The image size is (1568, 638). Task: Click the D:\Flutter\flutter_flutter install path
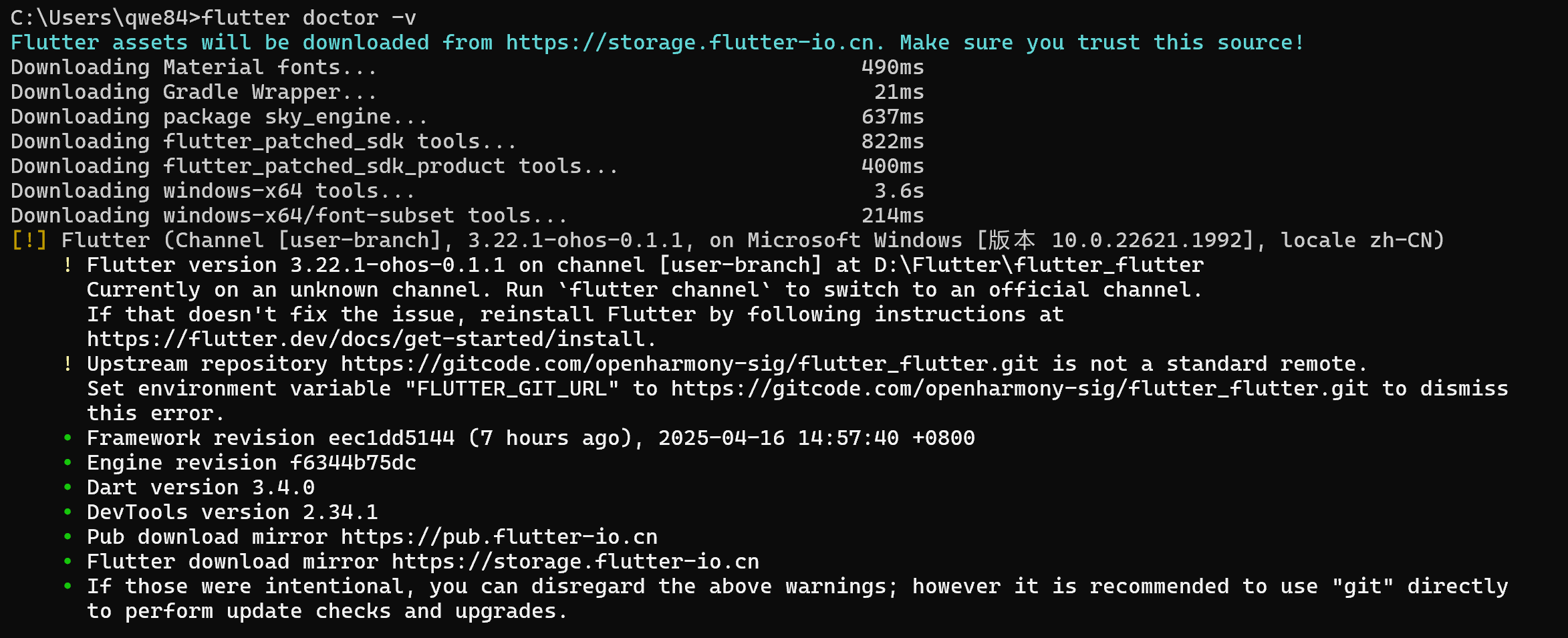[1039, 265]
